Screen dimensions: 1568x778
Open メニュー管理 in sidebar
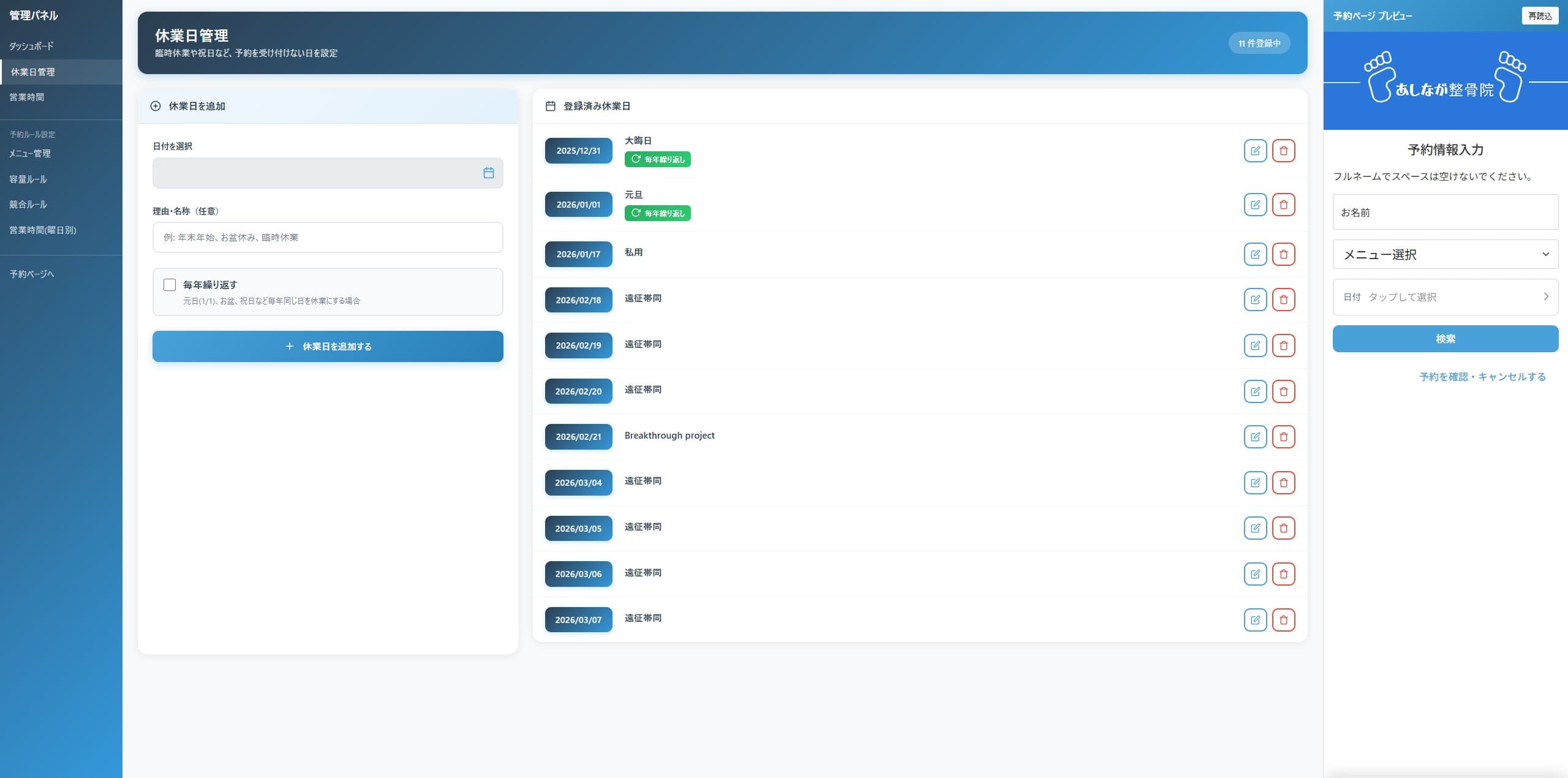30,153
